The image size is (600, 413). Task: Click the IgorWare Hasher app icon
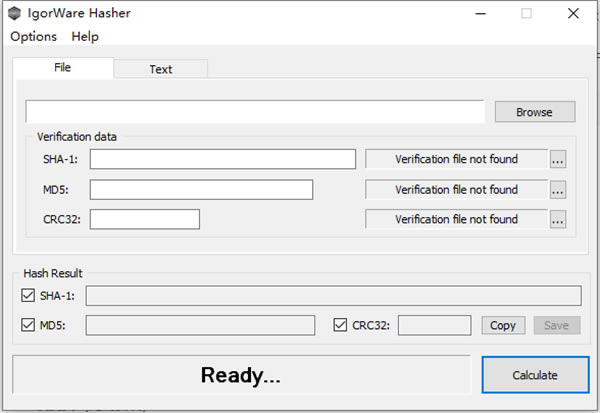[13, 13]
